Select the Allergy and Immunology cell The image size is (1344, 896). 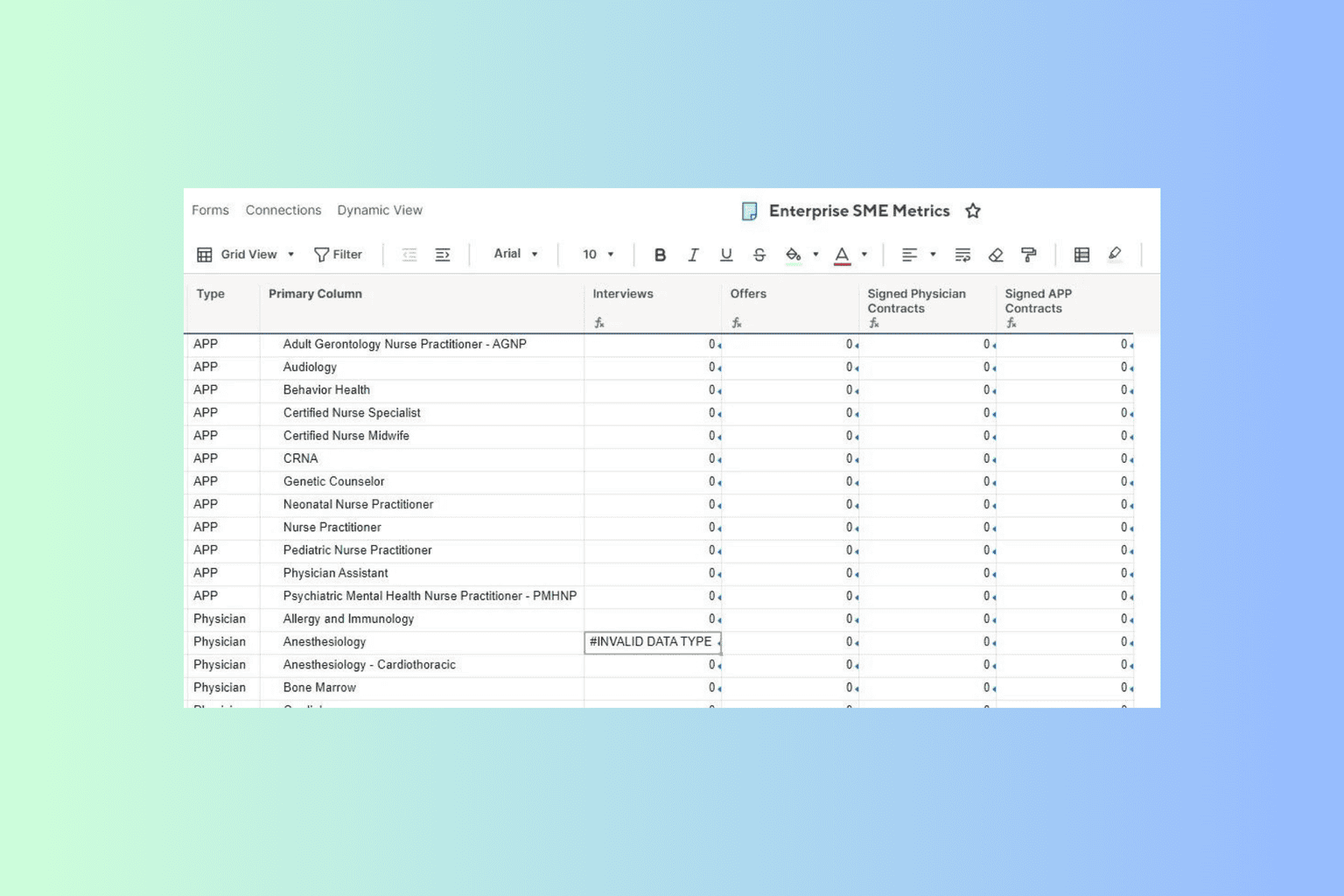click(422, 619)
